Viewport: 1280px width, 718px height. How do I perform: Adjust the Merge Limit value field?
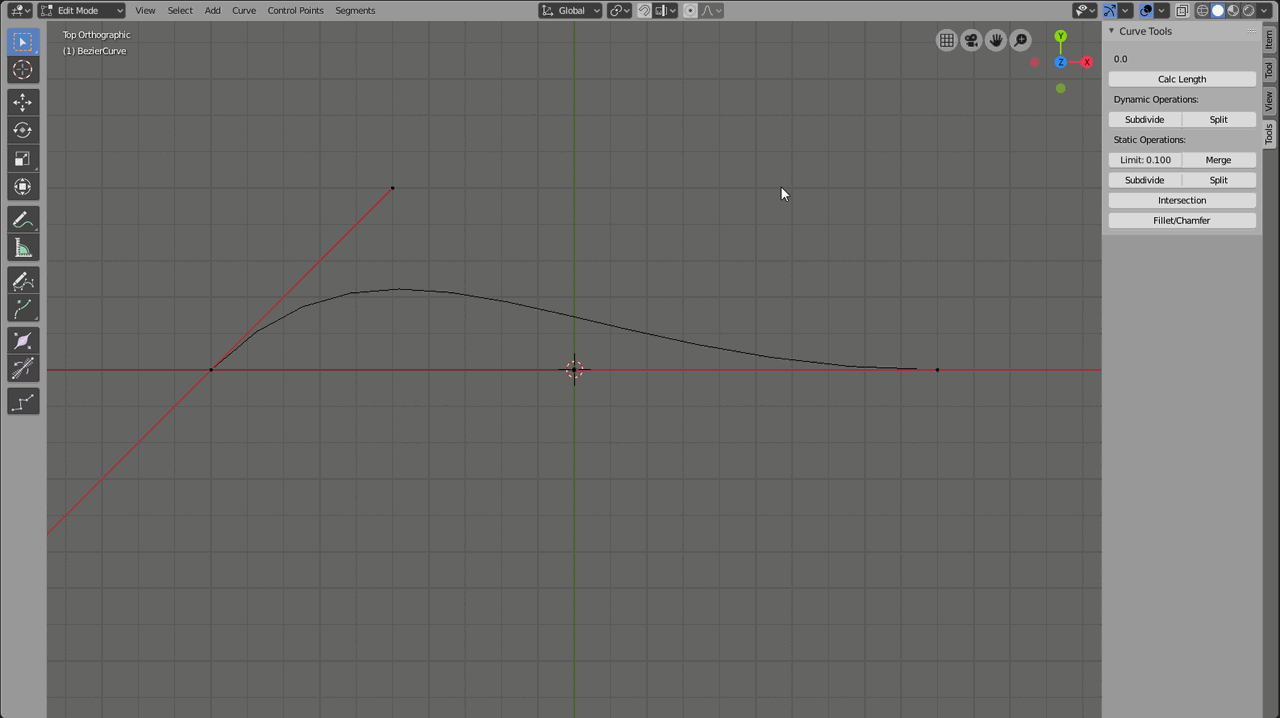[1144, 160]
